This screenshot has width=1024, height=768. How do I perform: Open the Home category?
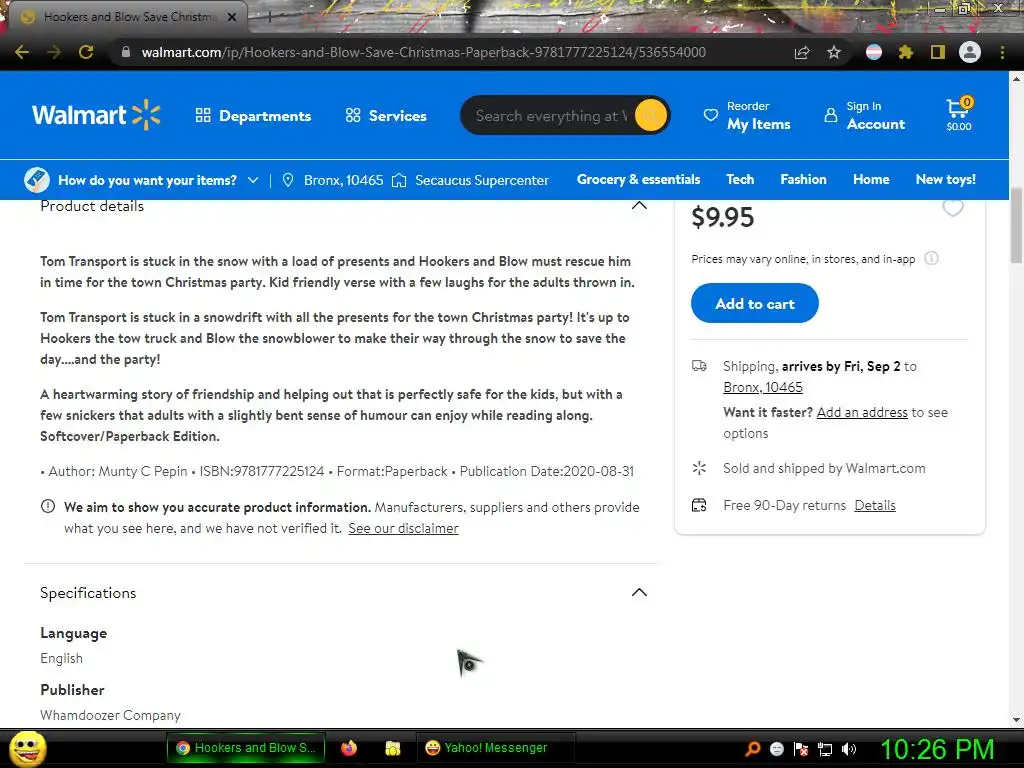click(x=871, y=180)
